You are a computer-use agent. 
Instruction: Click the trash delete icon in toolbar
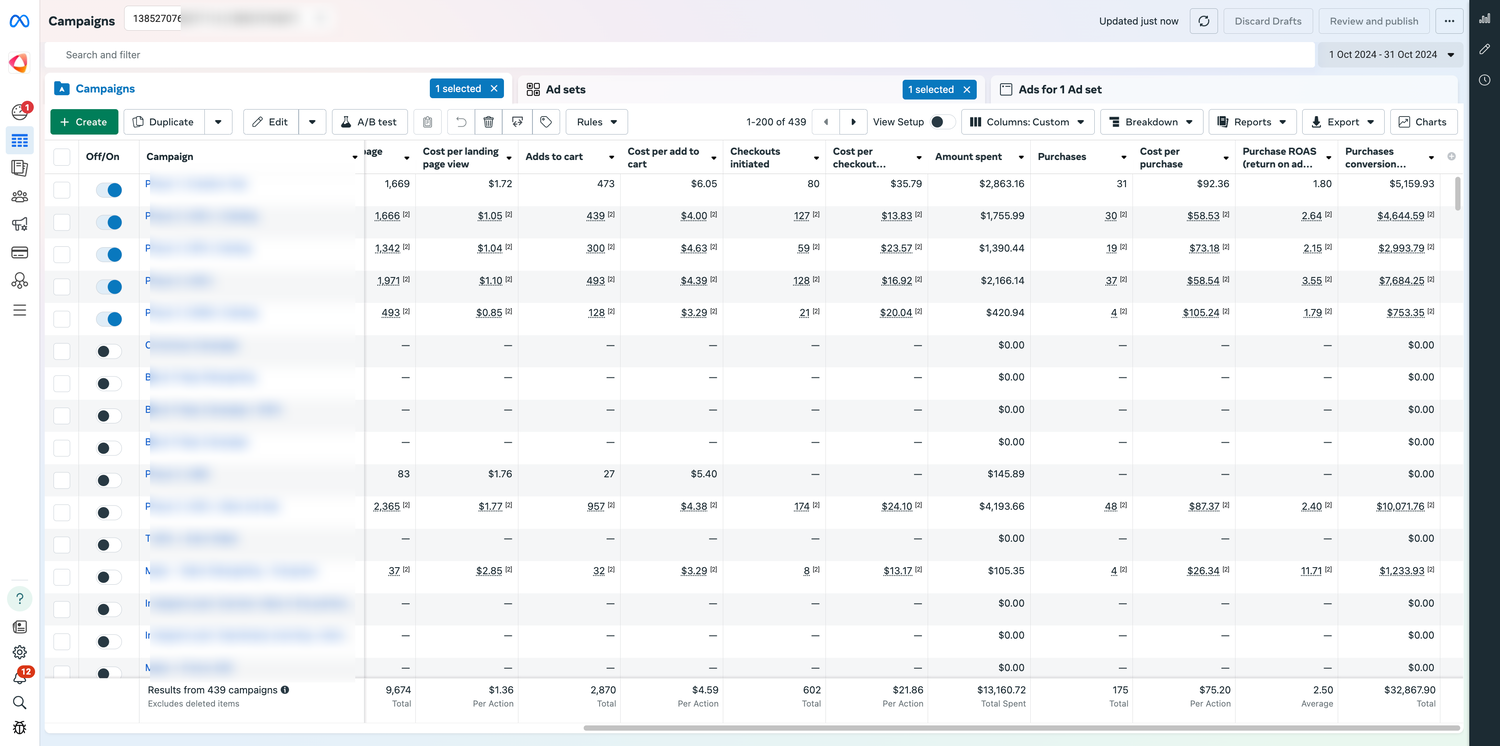pyautogui.click(x=489, y=122)
